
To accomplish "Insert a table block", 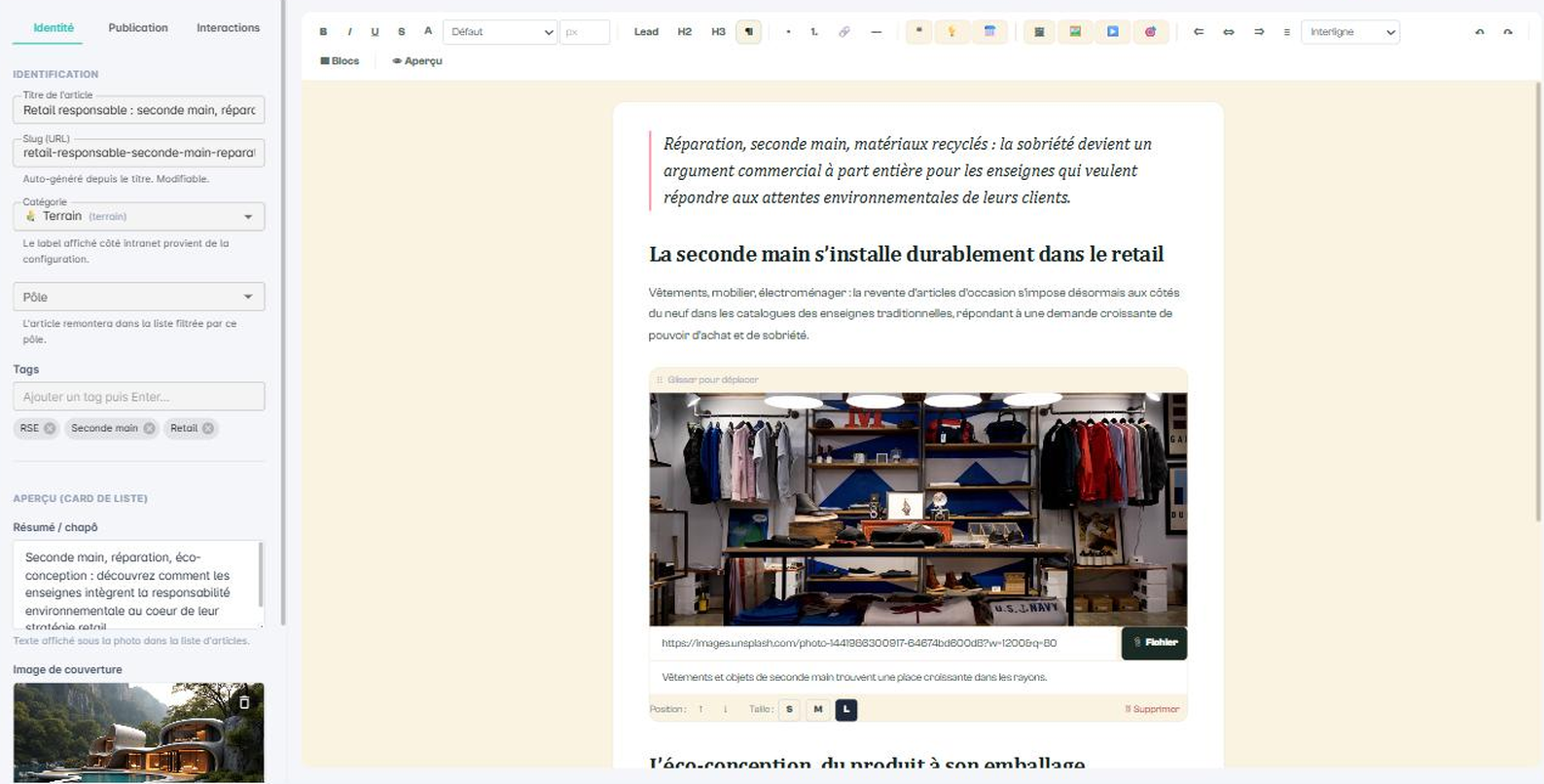I will click(989, 32).
